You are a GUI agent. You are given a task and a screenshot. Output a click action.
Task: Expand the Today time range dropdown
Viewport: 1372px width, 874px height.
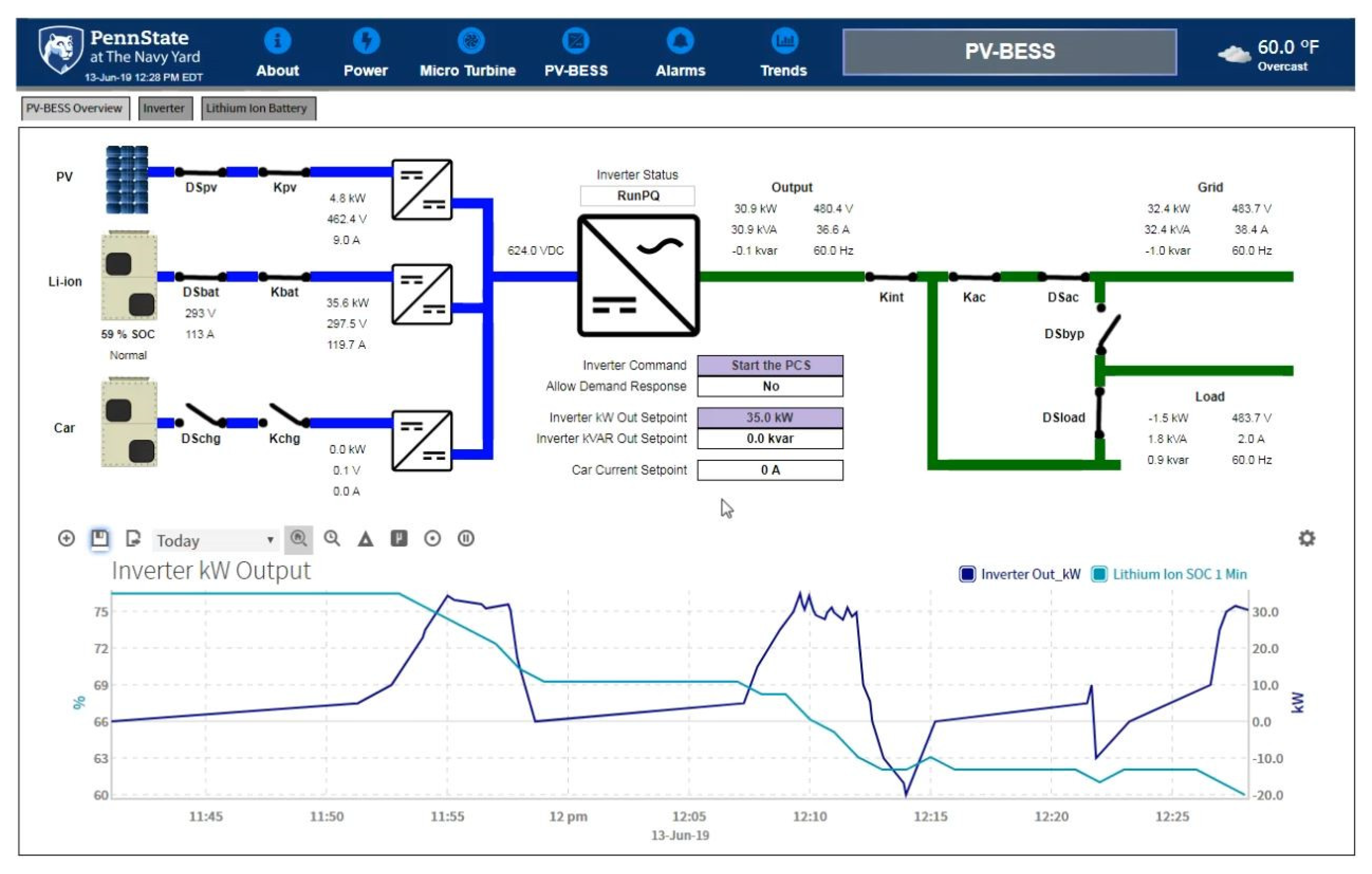click(215, 541)
